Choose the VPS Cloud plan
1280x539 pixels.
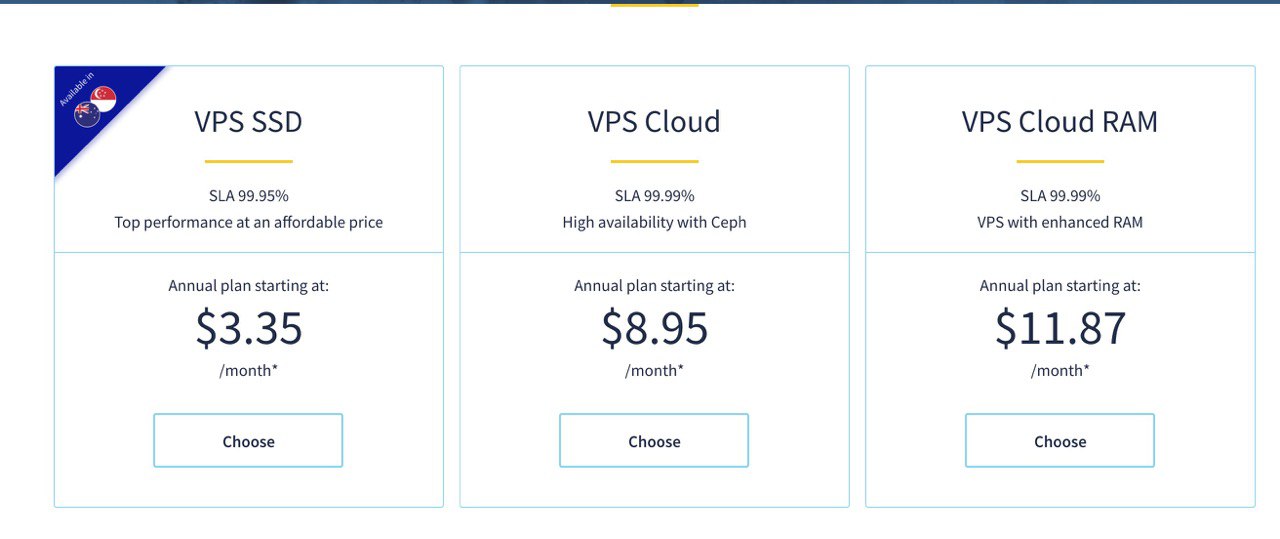point(654,441)
